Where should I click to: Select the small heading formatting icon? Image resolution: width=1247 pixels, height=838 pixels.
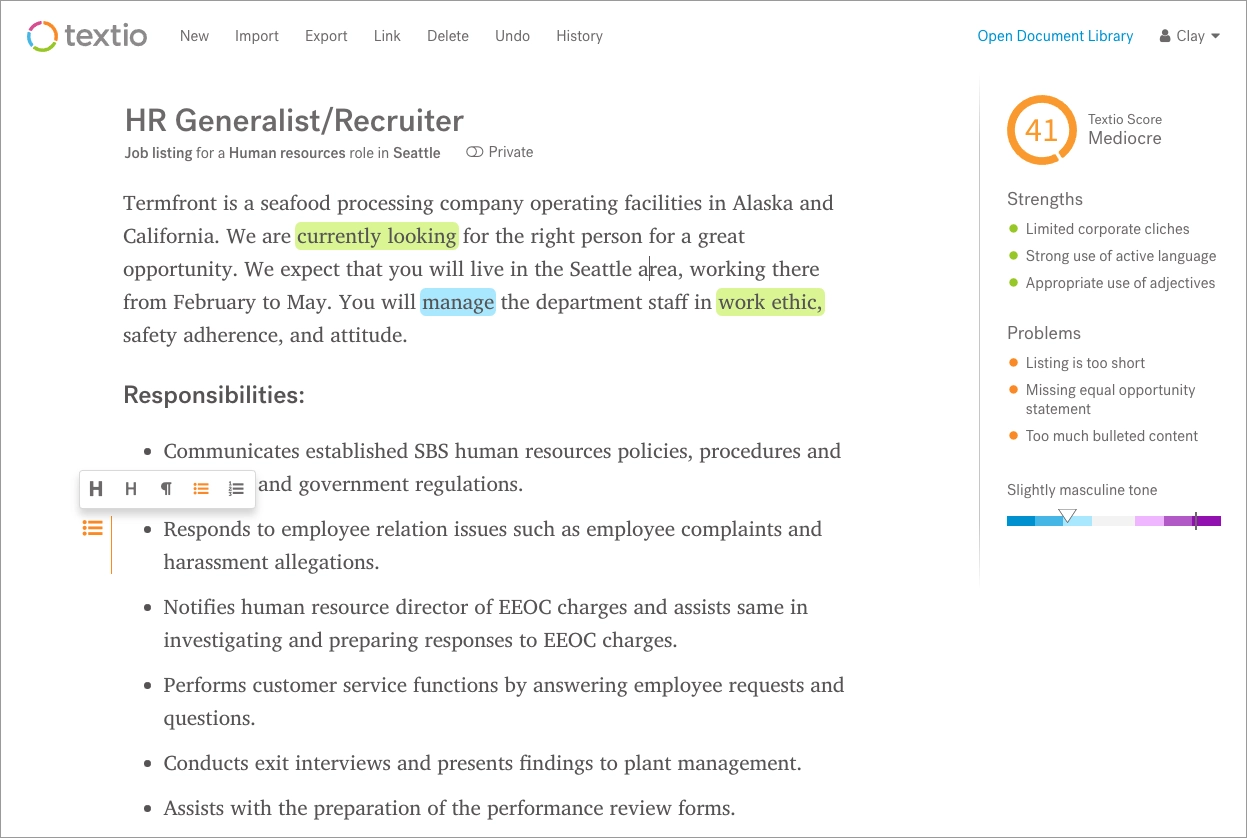pos(131,489)
